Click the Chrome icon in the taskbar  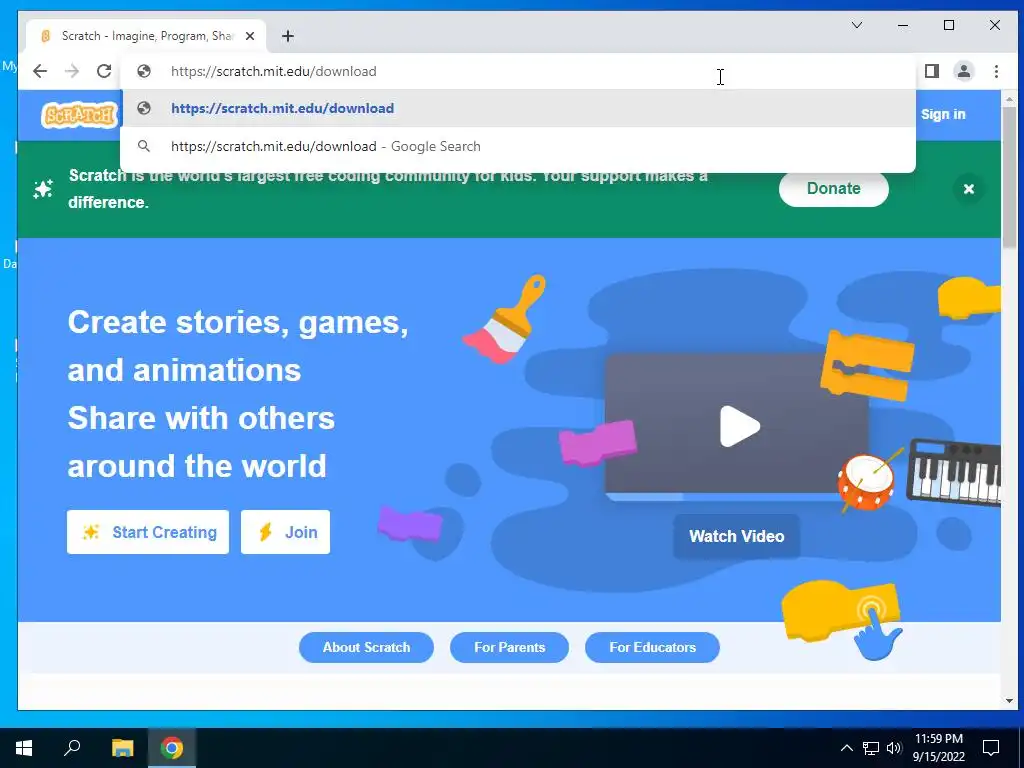click(x=172, y=748)
